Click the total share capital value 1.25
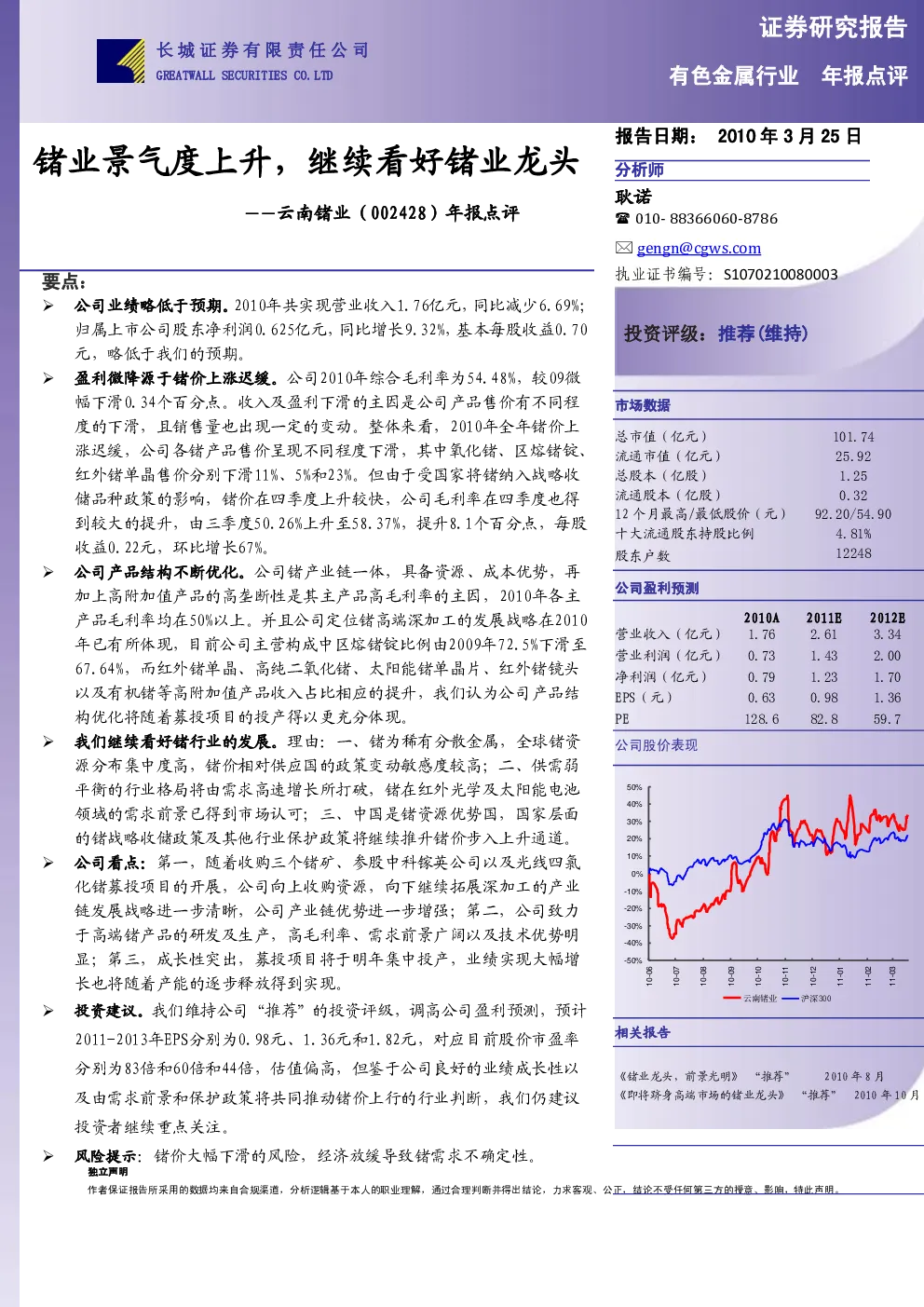The width and height of the screenshot is (924, 1307). pos(853,476)
